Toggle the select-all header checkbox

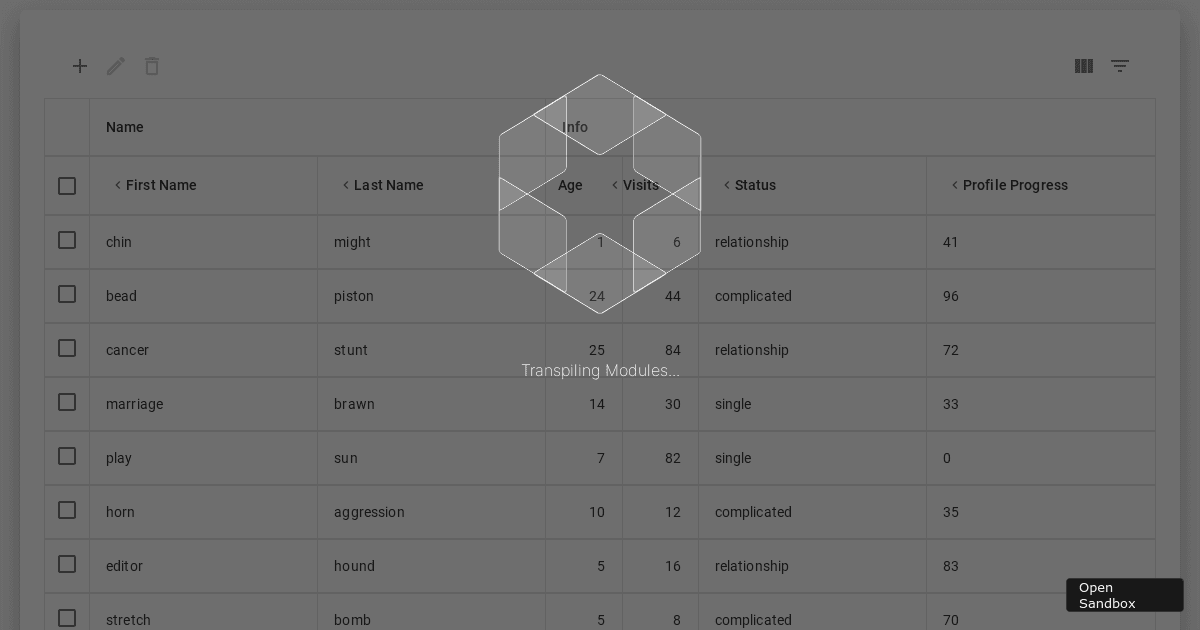pyautogui.click(x=67, y=186)
